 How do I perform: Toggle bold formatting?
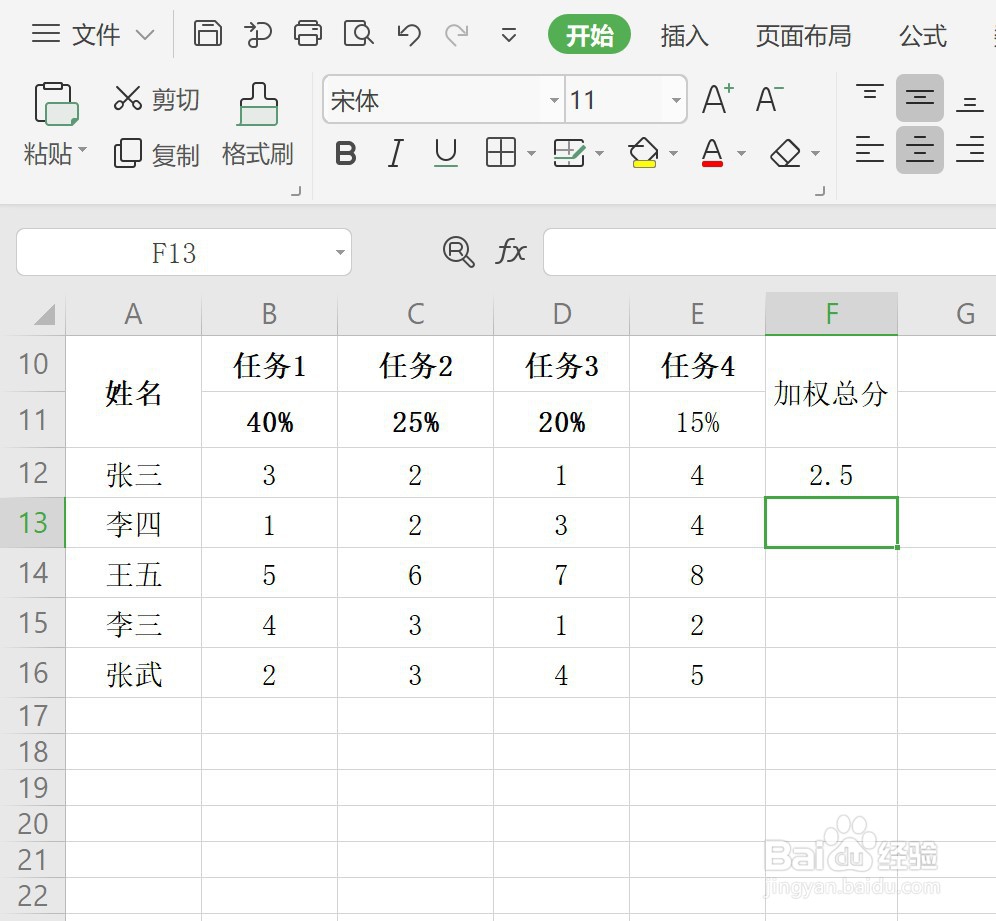pyautogui.click(x=345, y=153)
